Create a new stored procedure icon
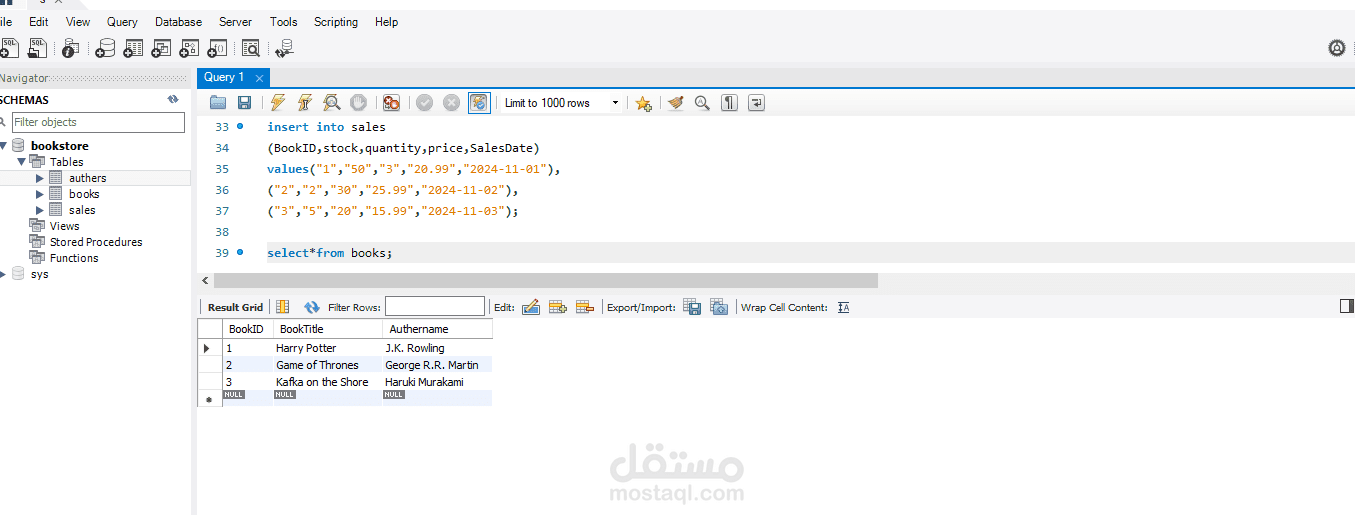This screenshot has height=515, width=1355. pyautogui.click(x=189, y=47)
